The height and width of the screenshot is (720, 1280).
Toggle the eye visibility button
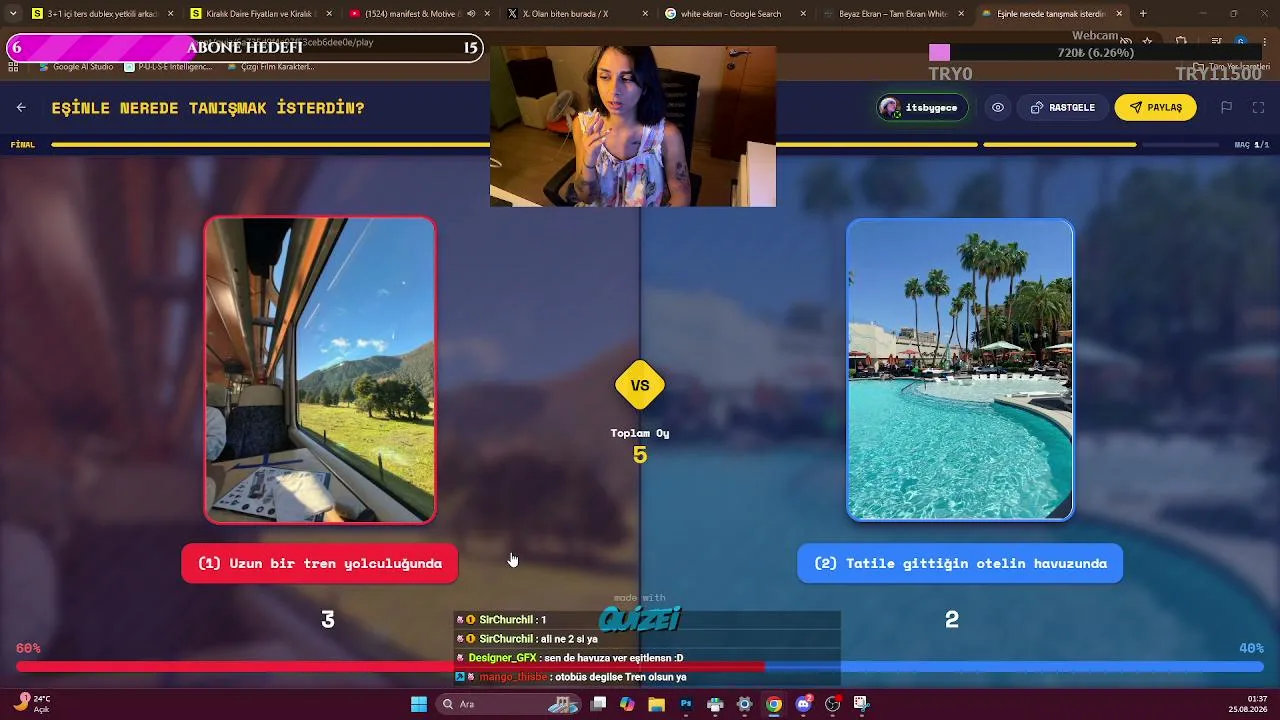998,108
